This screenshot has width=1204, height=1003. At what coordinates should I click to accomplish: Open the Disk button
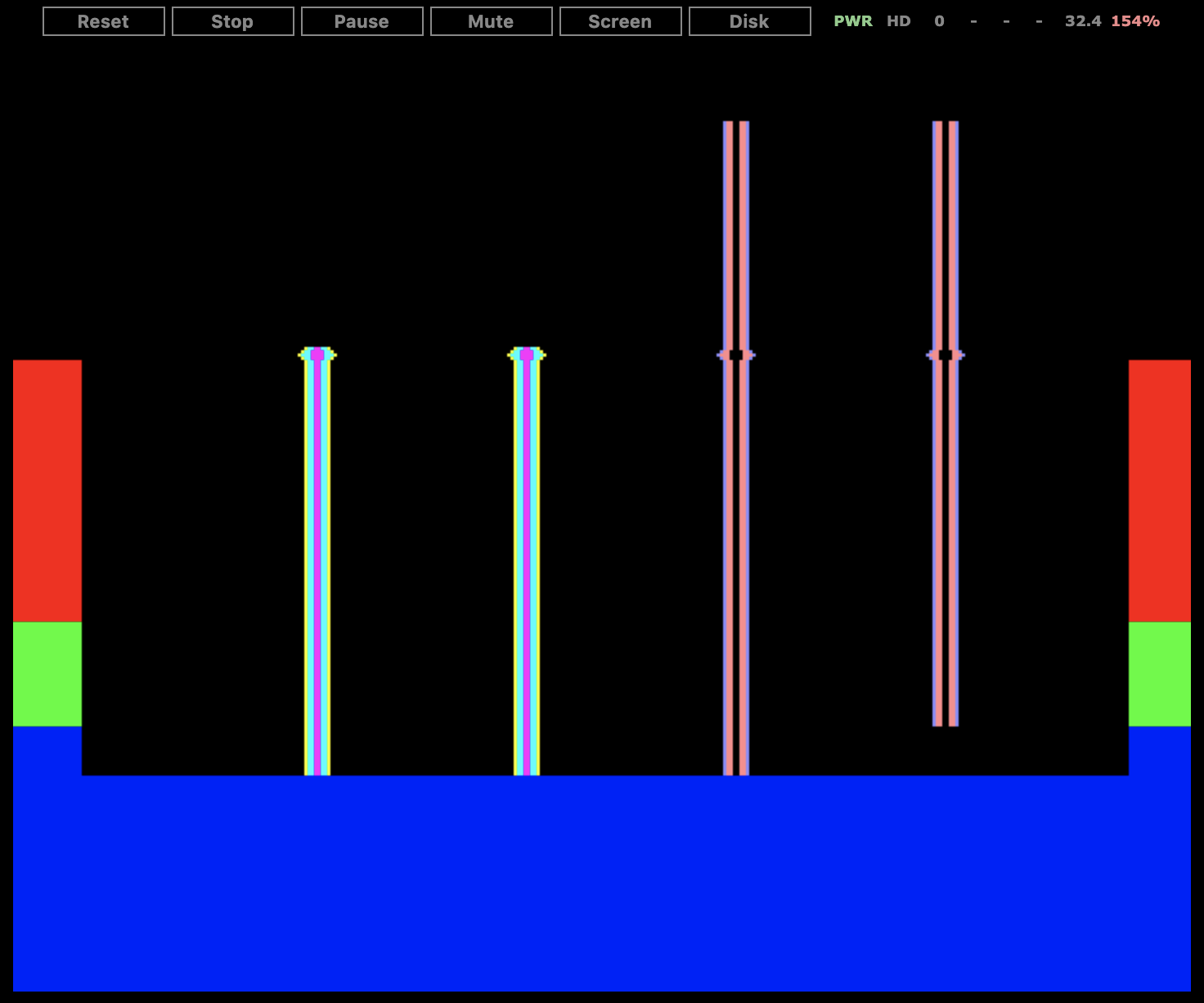[x=750, y=21]
